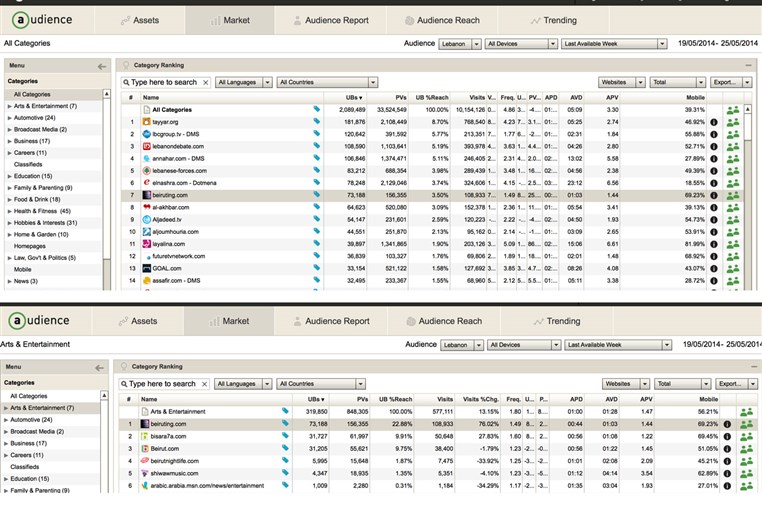The image size is (762, 508).
Task: Open the info icon for assafir.com - DMS
Action: click(714, 280)
